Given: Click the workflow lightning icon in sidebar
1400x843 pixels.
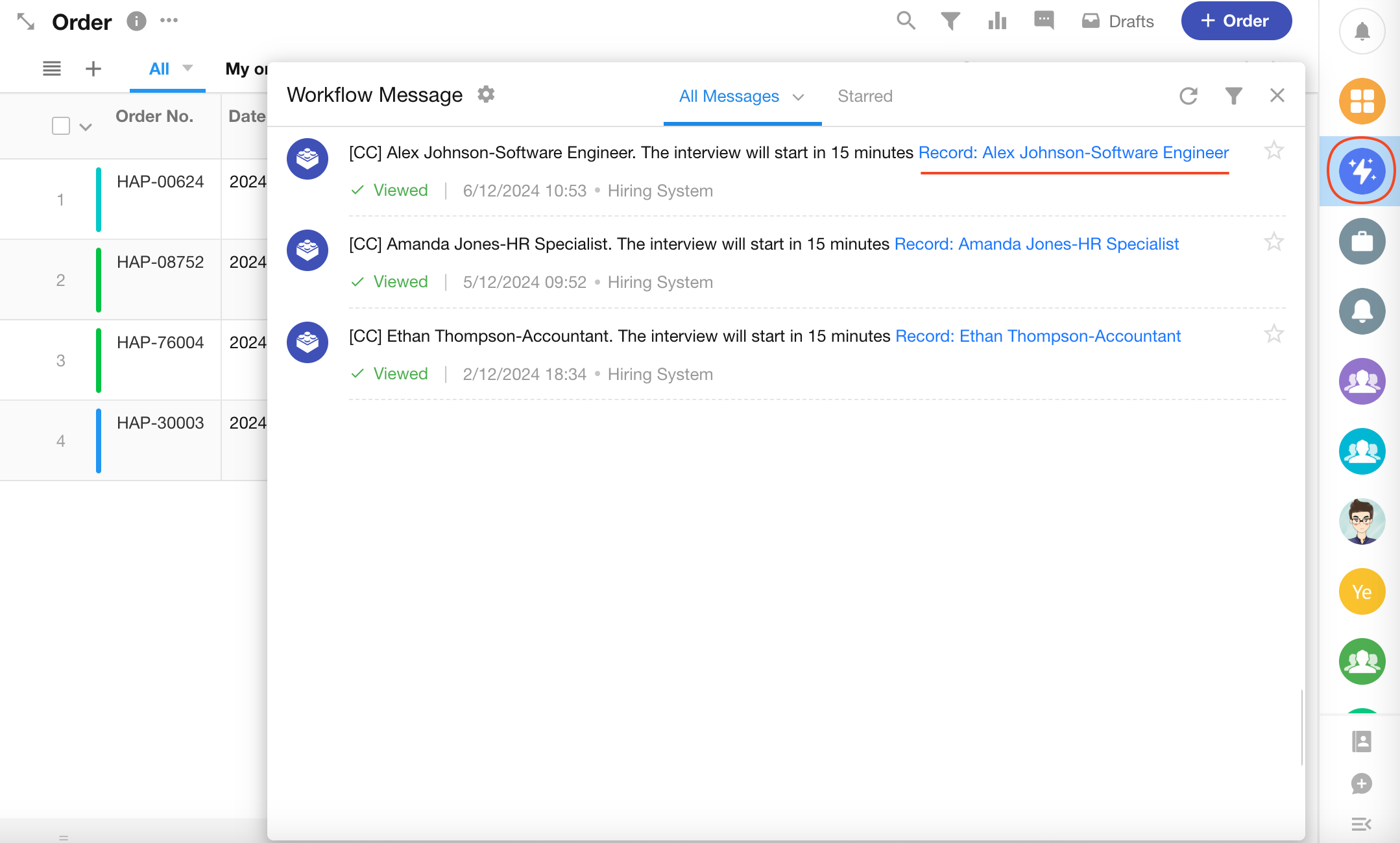Looking at the screenshot, I should point(1362,171).
